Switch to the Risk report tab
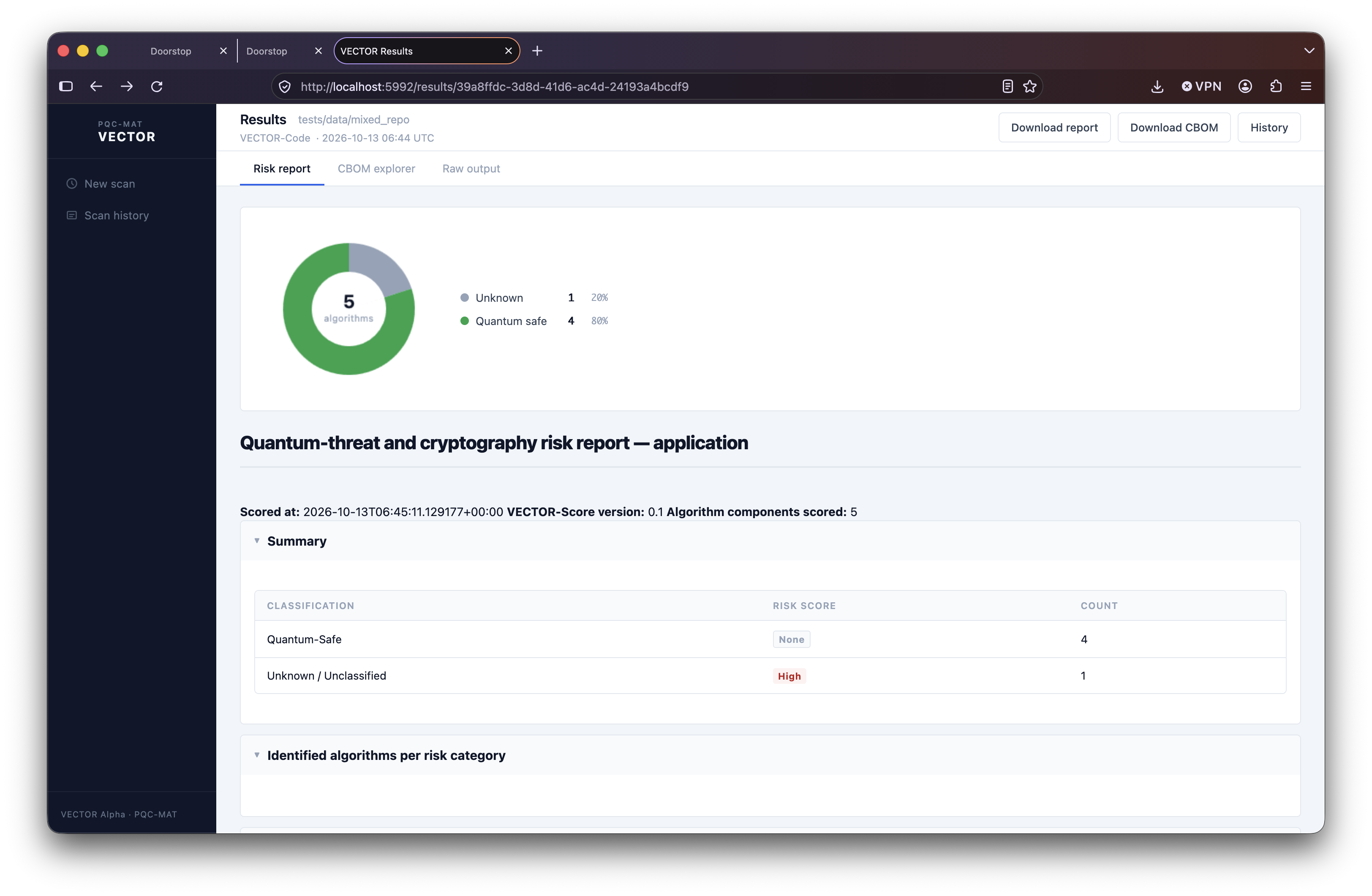 coord(282,169)
